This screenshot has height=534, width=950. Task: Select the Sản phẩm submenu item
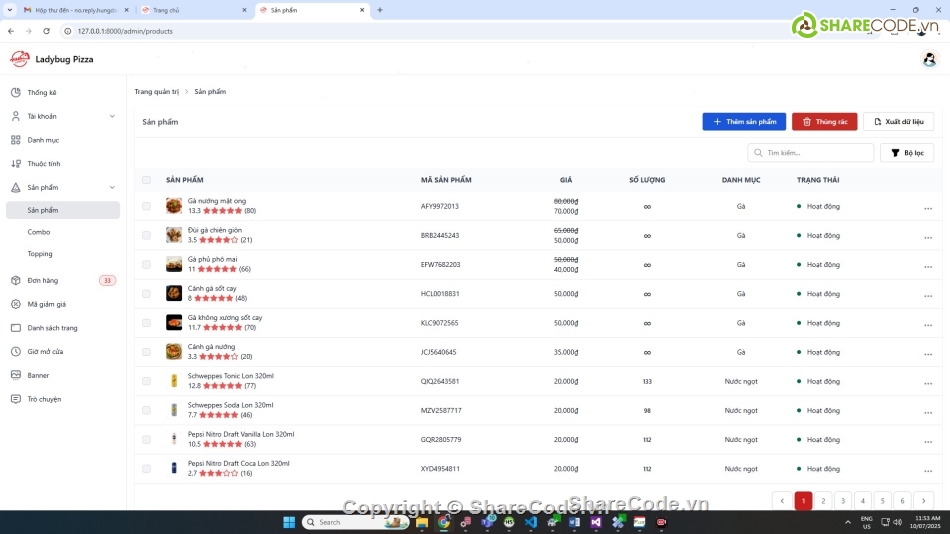(x=63, y=210)
